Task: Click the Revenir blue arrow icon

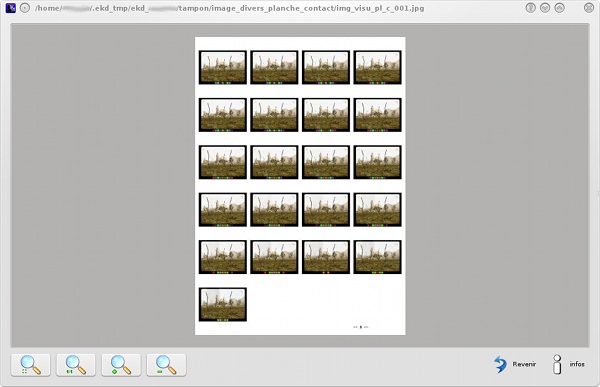Action: 500,364
